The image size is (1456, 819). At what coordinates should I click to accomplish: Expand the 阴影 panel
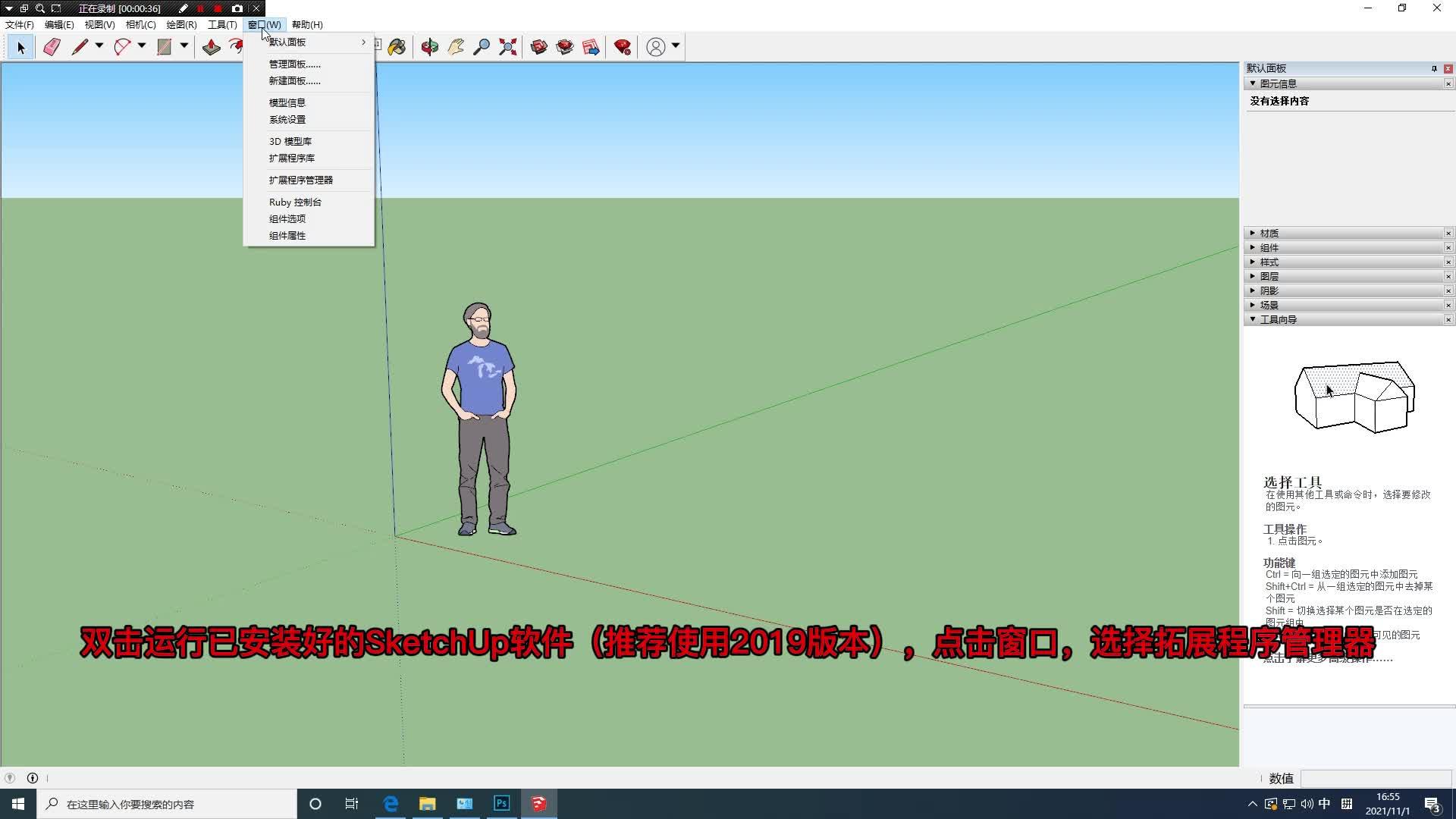[x=1253, y=290]
